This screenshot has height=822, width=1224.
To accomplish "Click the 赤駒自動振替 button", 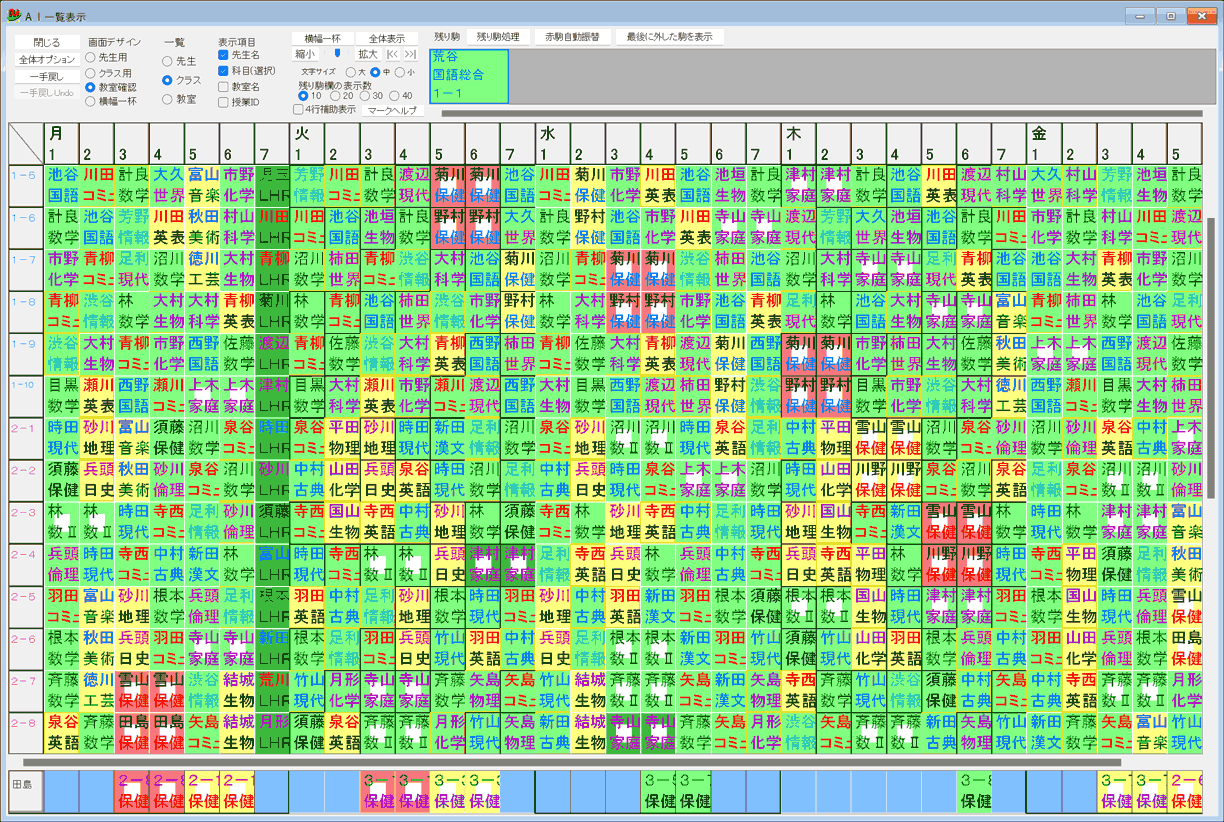I will (572, 36).
